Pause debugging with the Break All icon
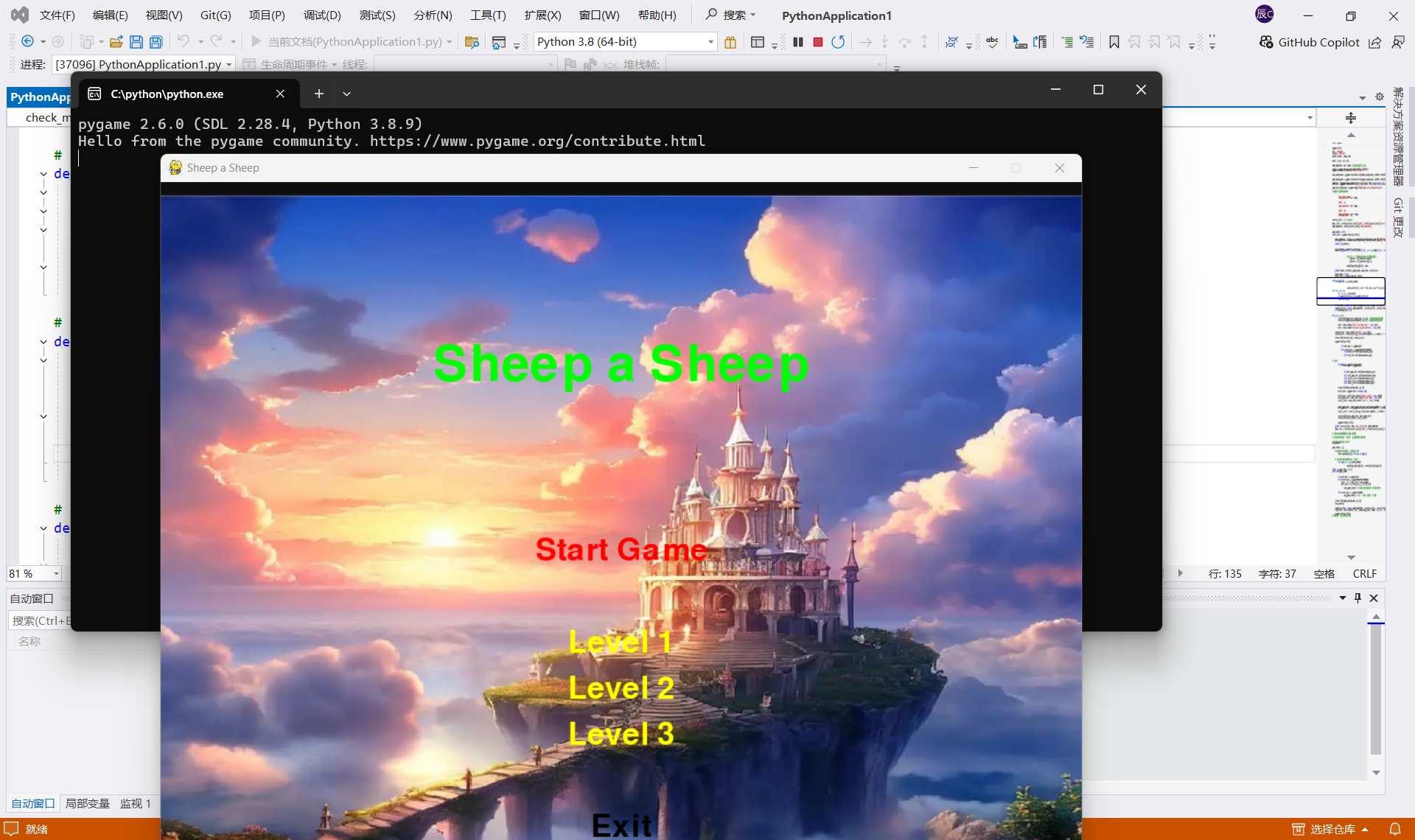Viewport: 1415px width, 840px height. (797, 42)
